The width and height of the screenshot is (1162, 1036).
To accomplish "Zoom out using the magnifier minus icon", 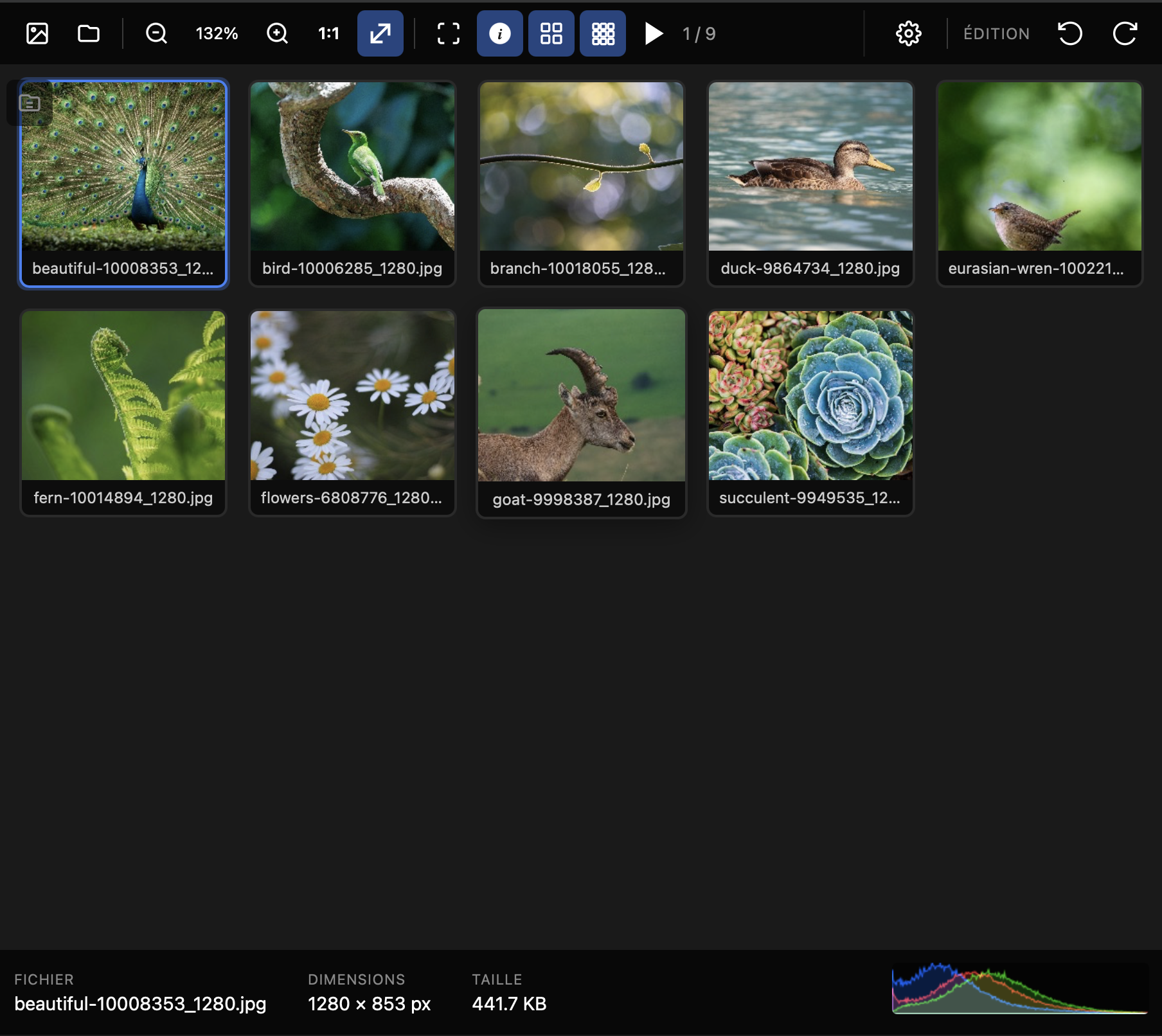I will click(156, 33).
